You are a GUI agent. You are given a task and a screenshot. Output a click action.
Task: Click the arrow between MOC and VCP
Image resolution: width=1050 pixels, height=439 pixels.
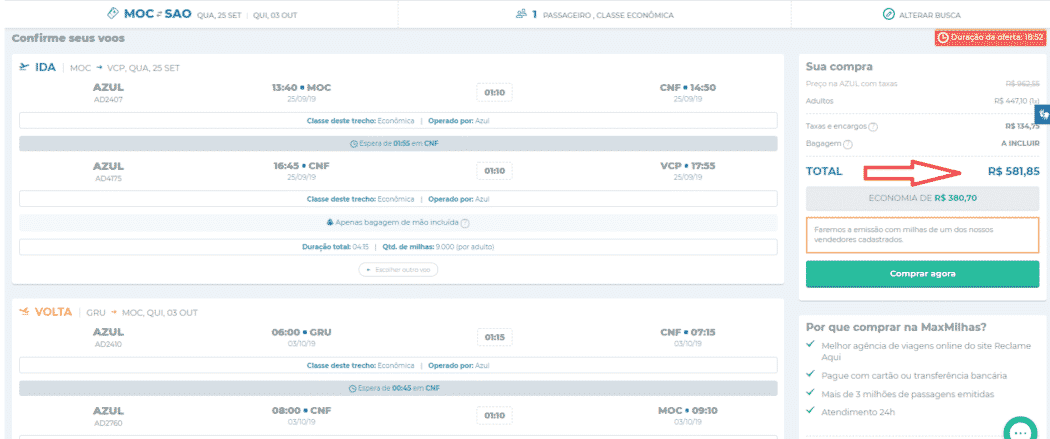click(x=100, y=68)
